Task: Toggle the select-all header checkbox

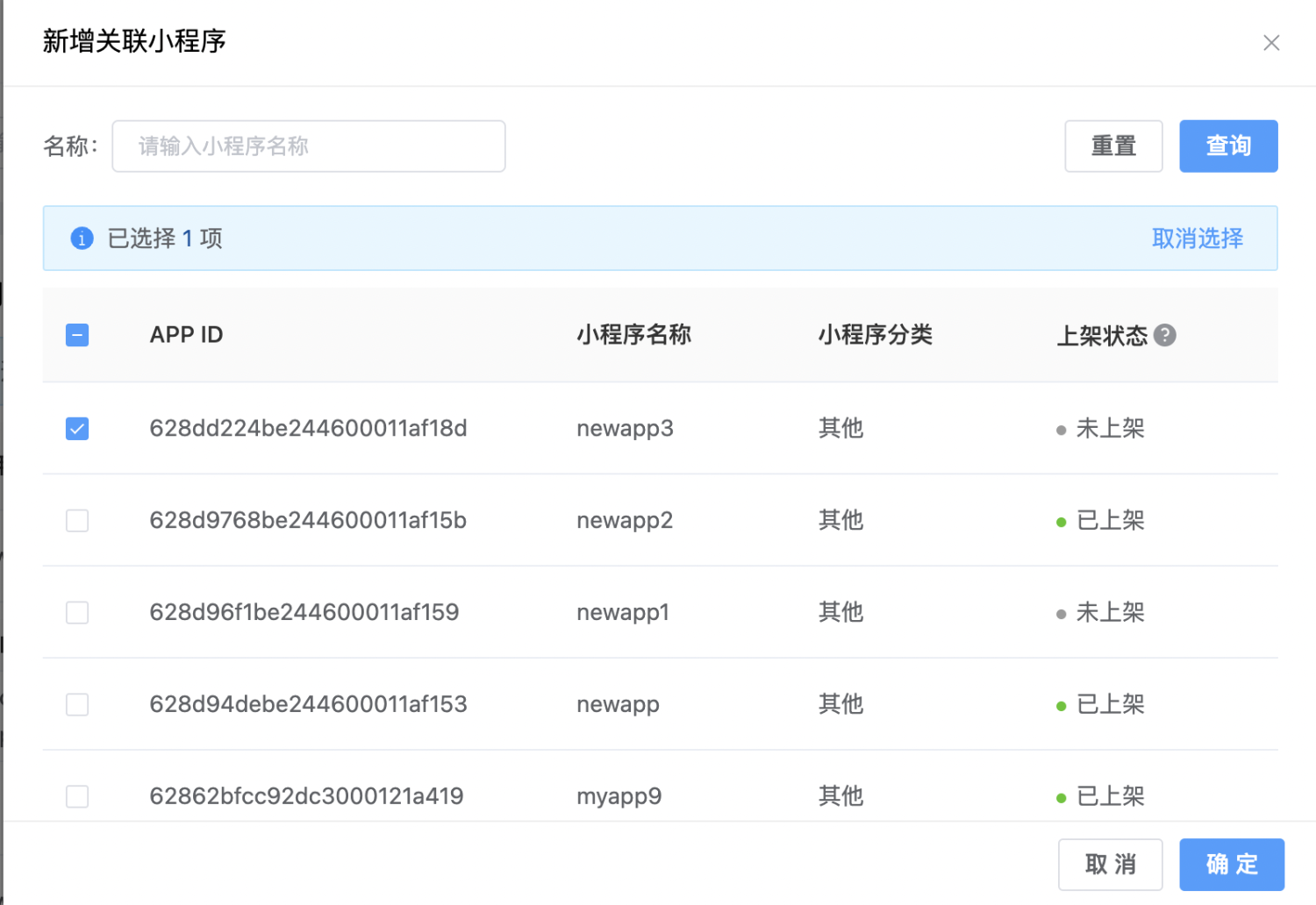Action: (x=77, y=335)
